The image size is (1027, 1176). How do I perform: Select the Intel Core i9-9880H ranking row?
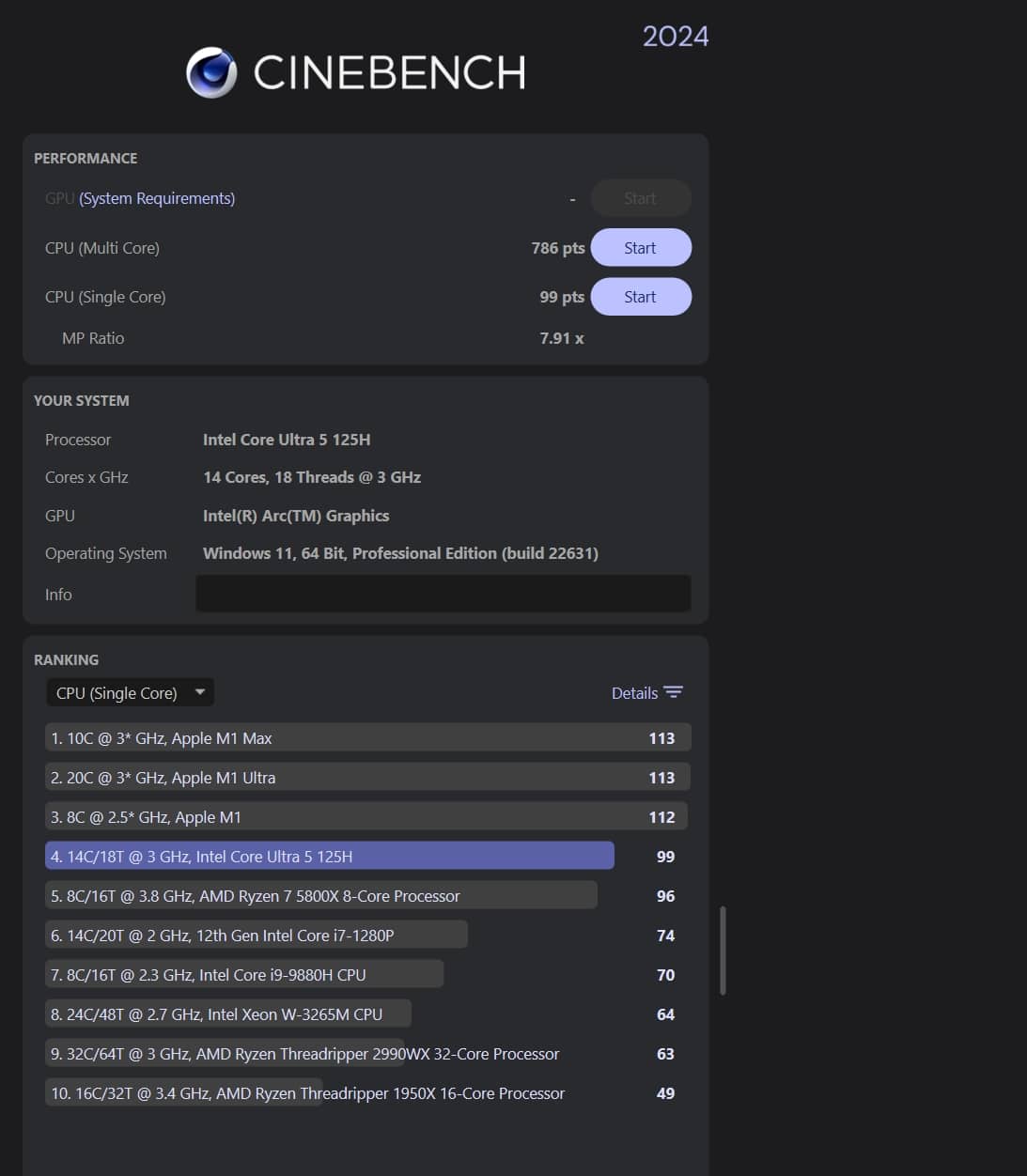point(243,975)
